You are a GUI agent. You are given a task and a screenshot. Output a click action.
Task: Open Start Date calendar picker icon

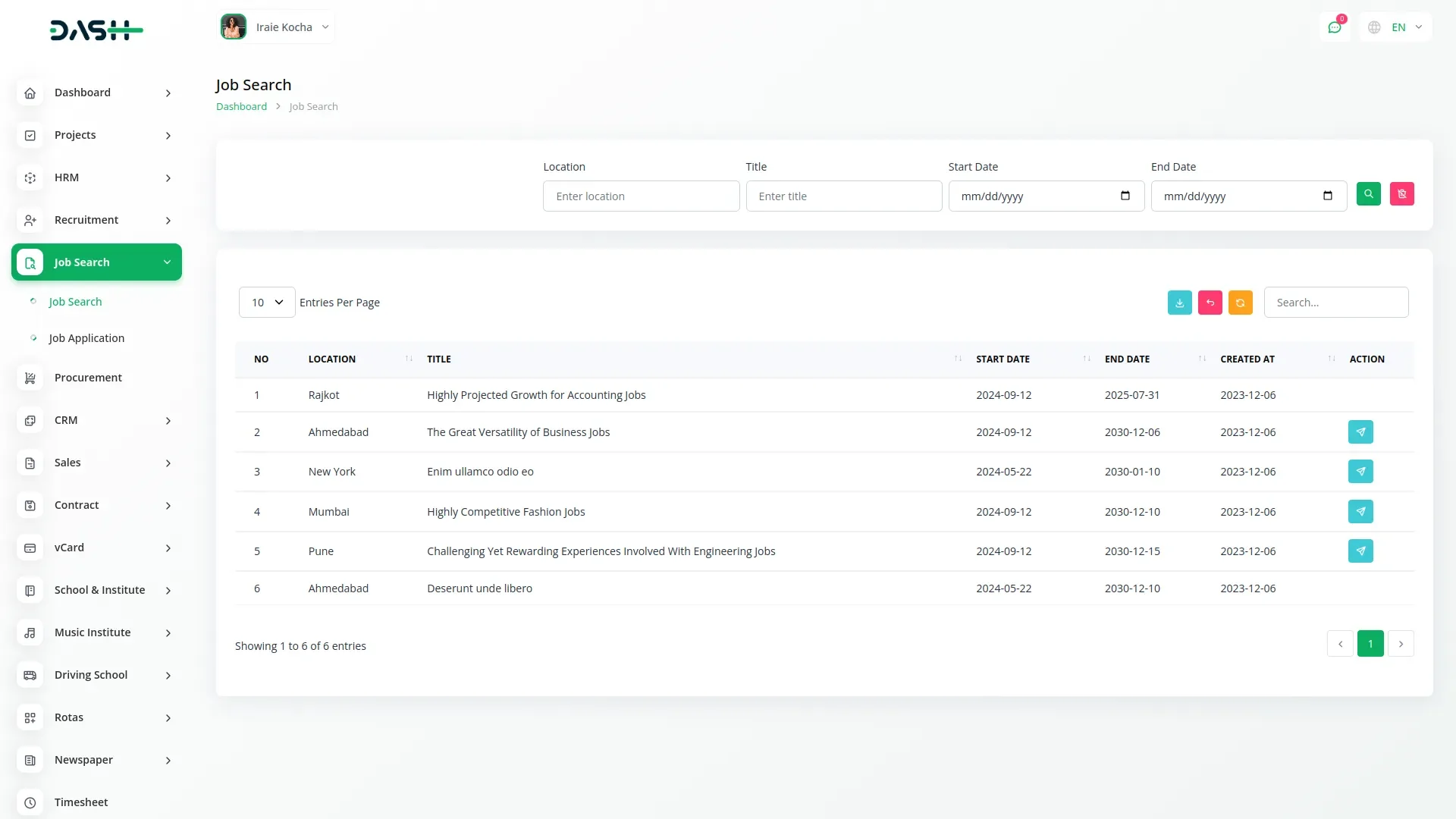click(x=1125, y=196)
